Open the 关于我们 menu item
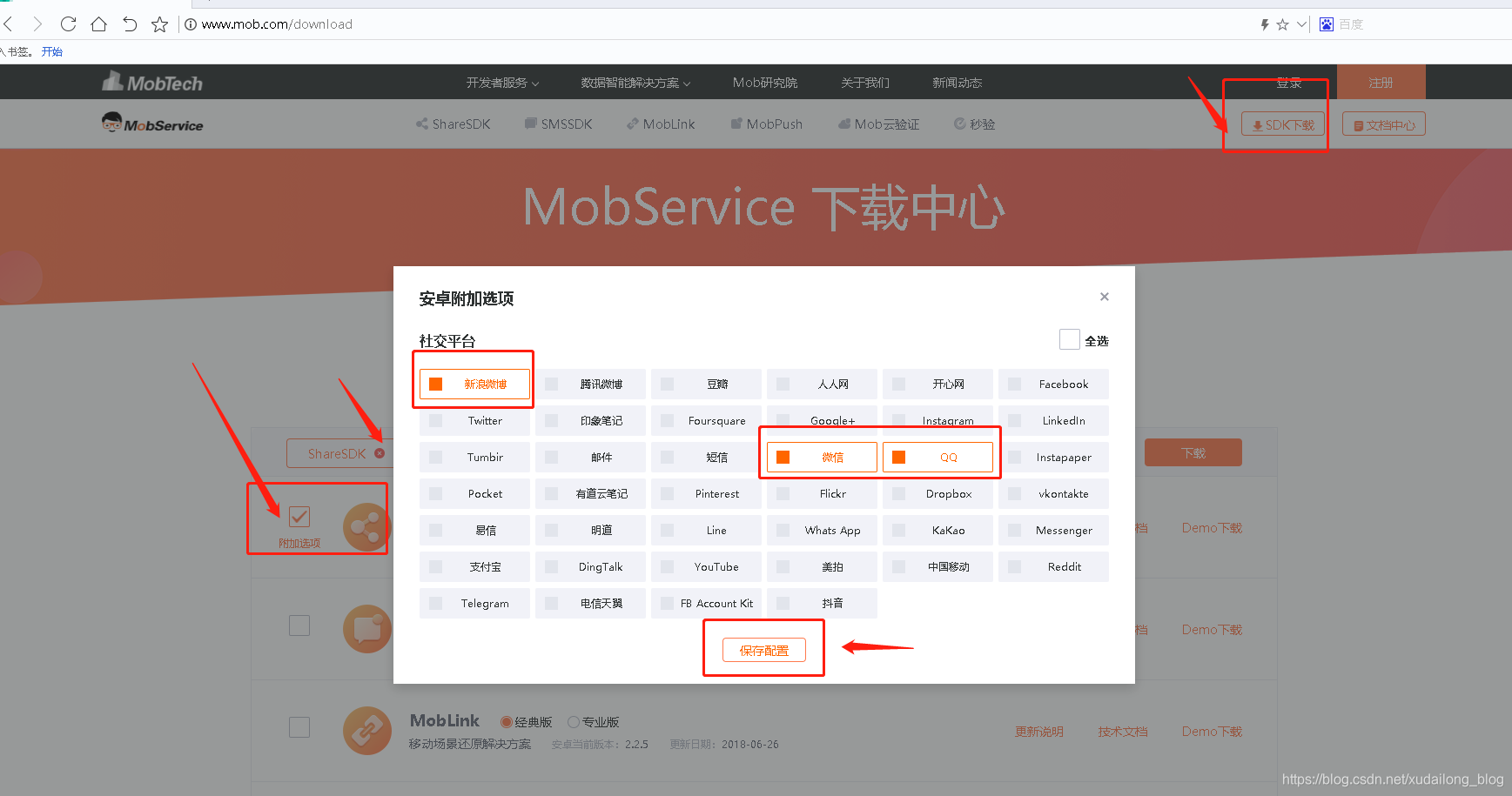The image size is (1512, 796). pos(865,83)
